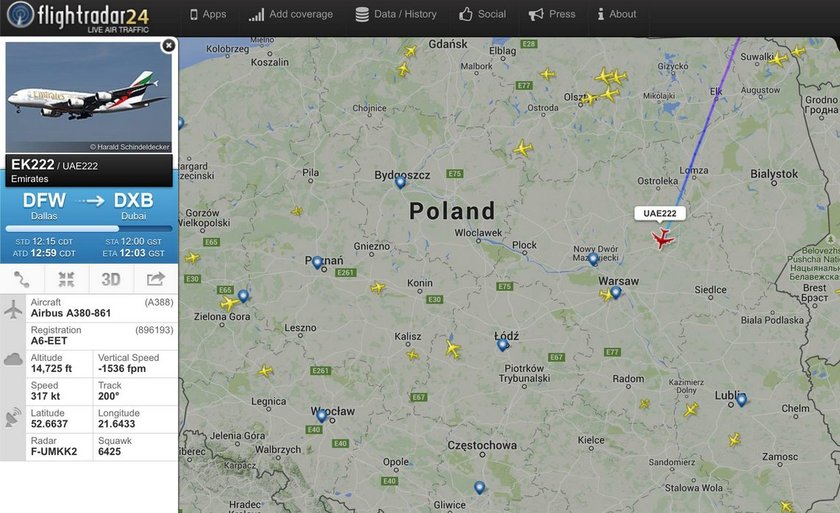Image resolution: width=840 pixels, height=513 pixels.
Task: Close the EK222 flight info panel
Action: (168, 46)
